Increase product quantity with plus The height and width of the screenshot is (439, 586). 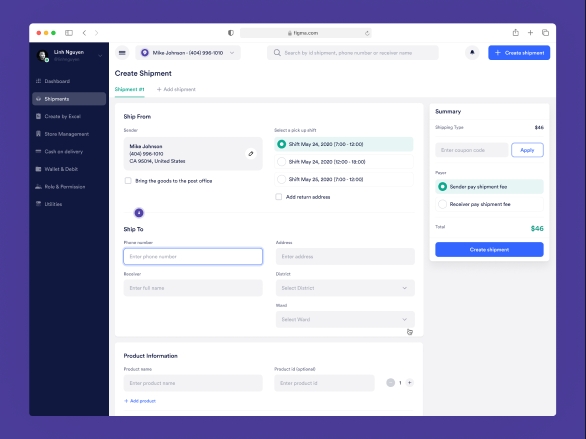410,383
